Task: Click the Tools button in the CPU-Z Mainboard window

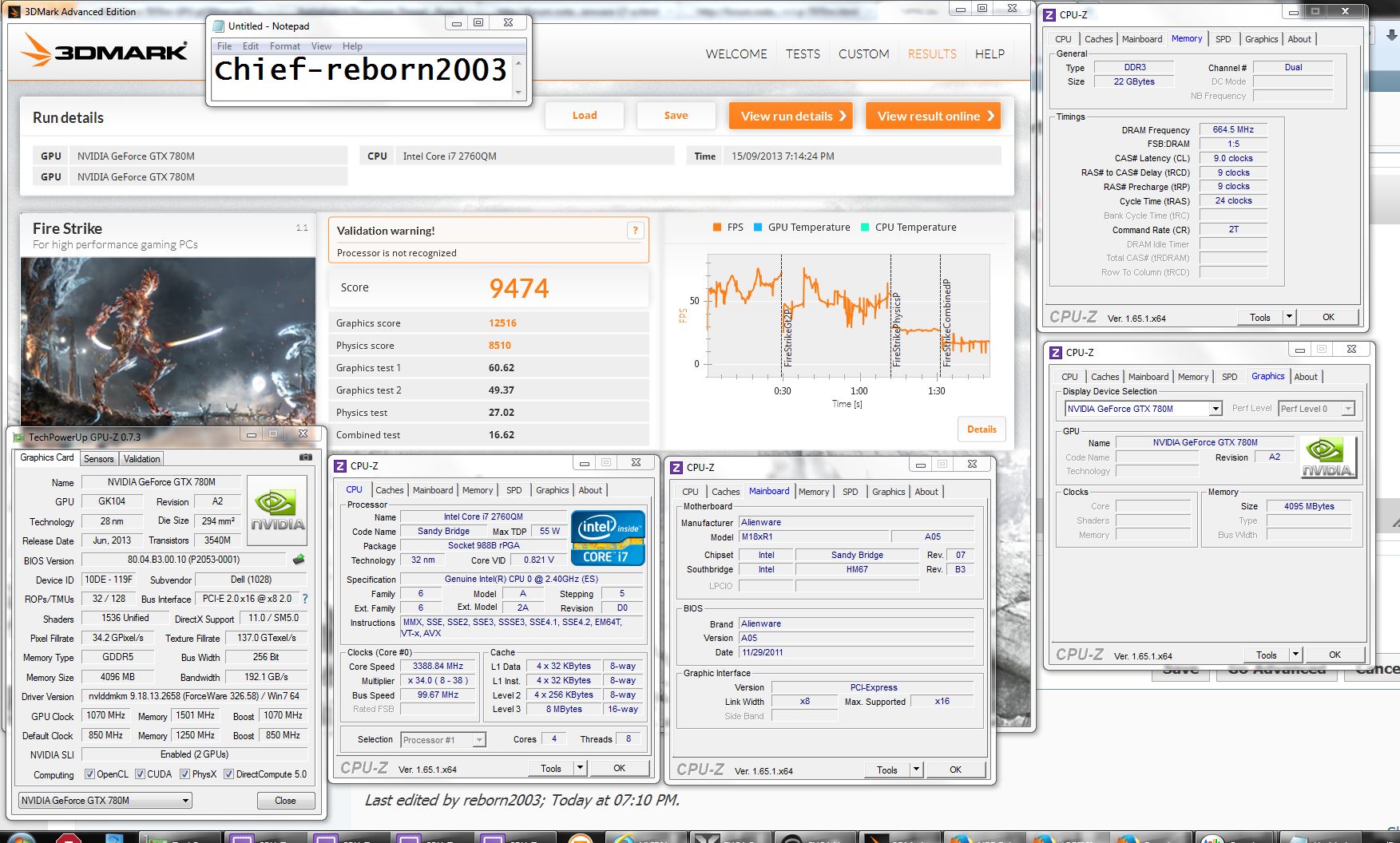Action: point(887,770)
